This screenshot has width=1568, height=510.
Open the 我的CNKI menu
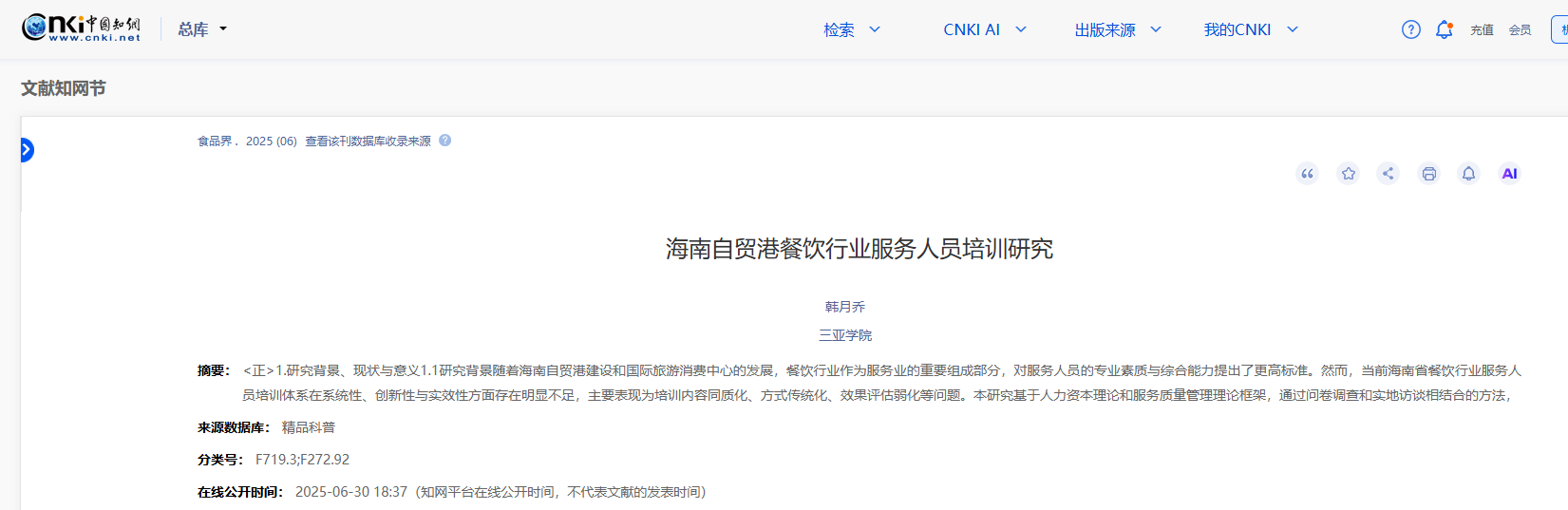(1250, 29)
